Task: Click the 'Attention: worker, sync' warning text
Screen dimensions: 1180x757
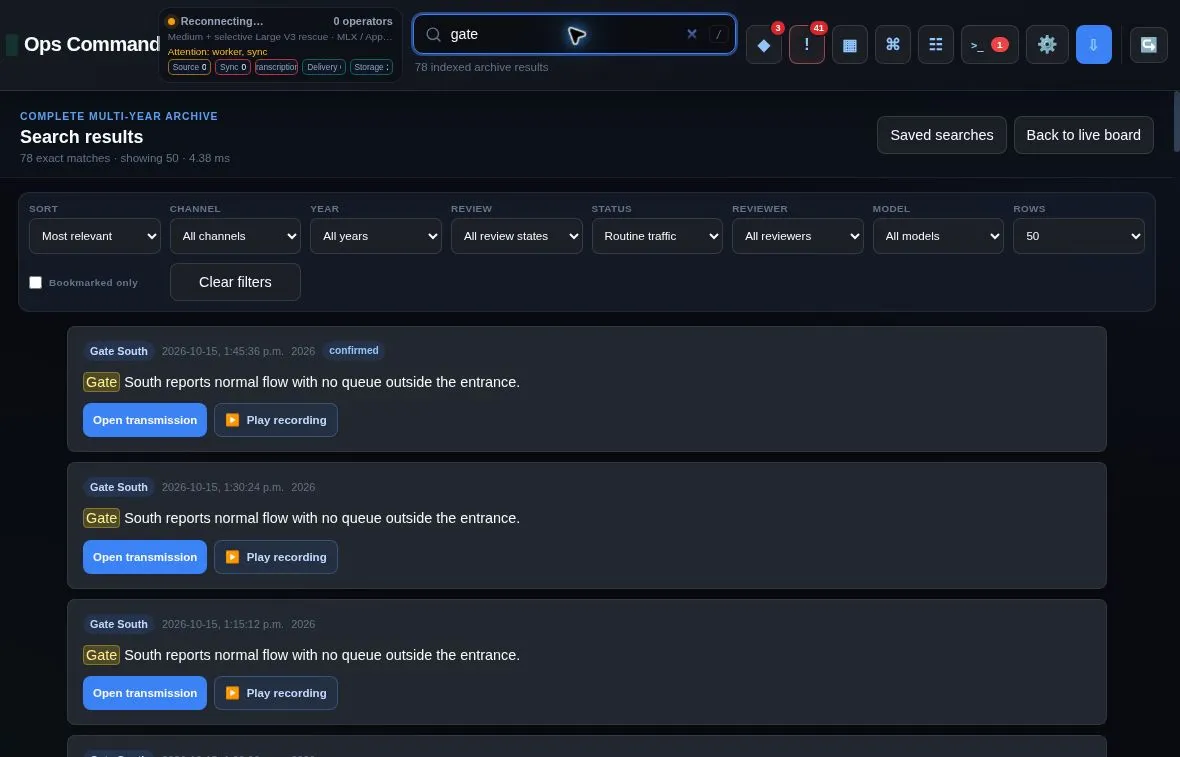Action: click(217, 52)
